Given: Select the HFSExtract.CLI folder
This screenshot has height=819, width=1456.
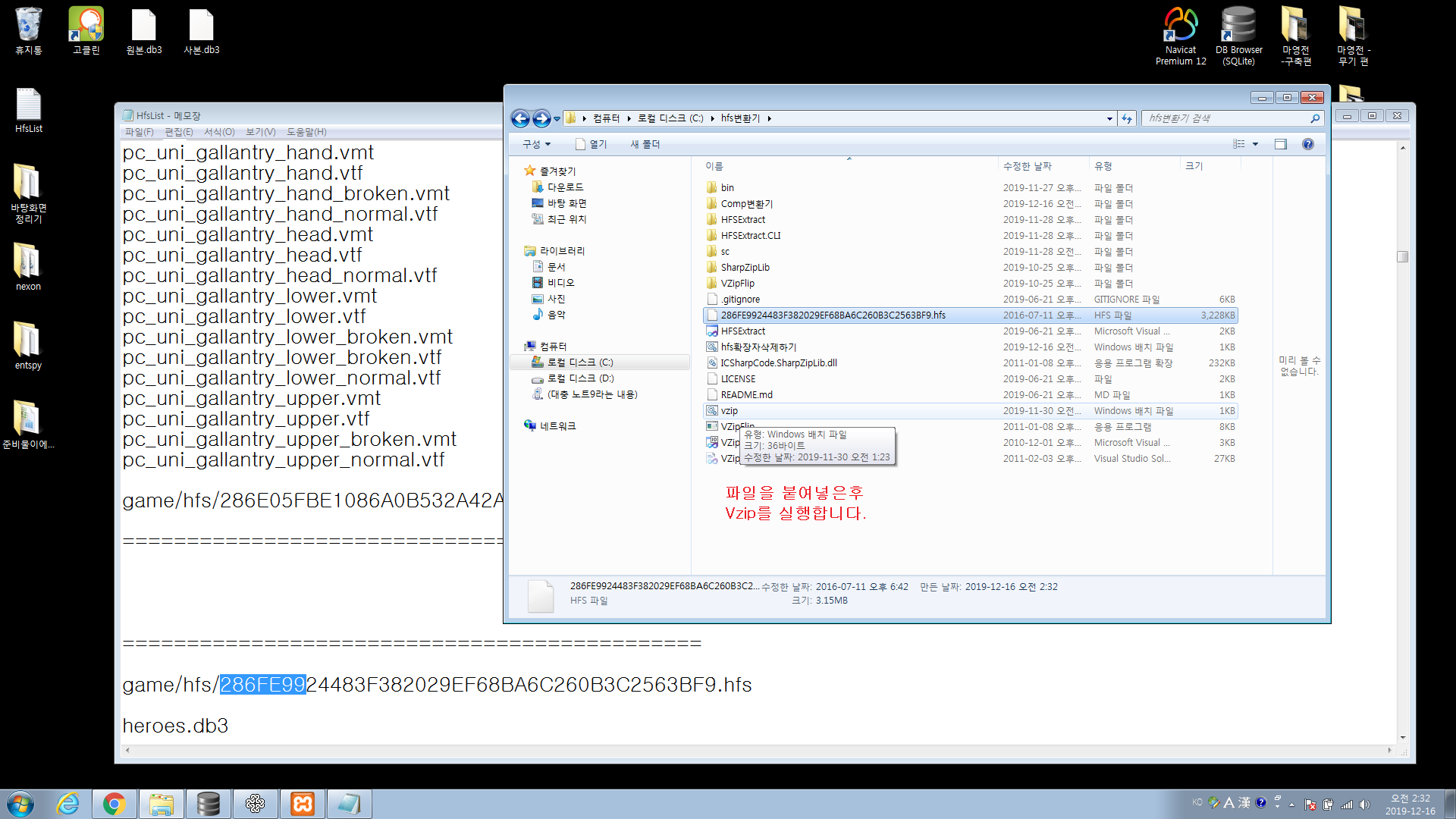Looking at the screenshot, I should pyautogui.click(x=971, y=235).
